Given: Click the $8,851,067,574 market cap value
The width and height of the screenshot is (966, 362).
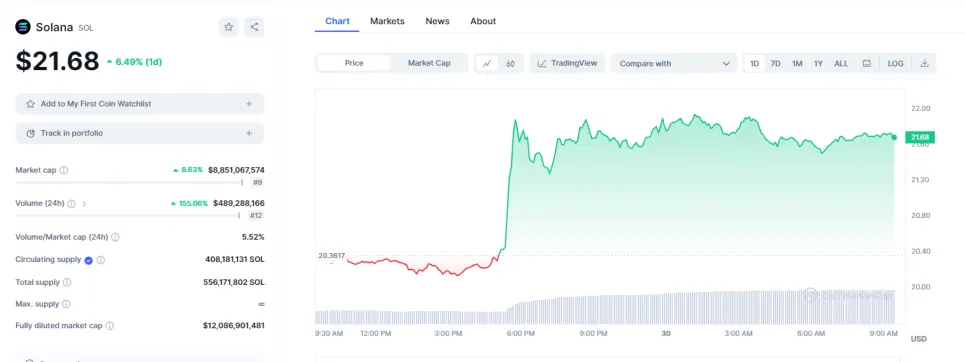Looking at the screenshot, I should click(x=236, y=170).
